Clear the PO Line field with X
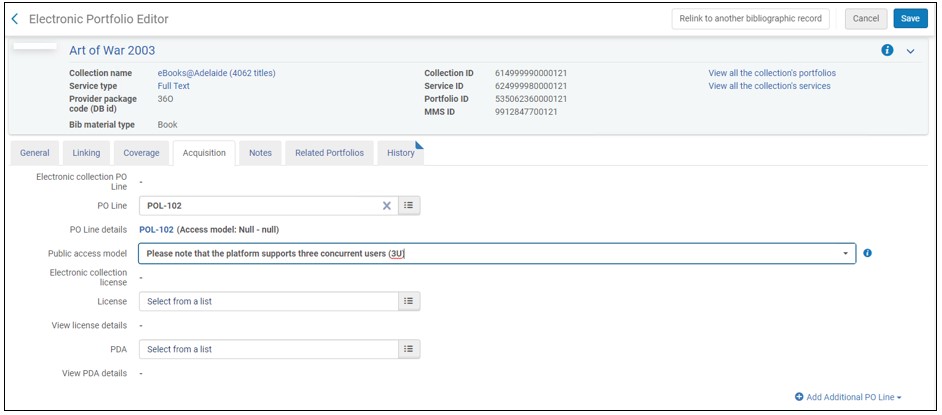The width and height of the screenshot is (942, 415). point(387,206)
